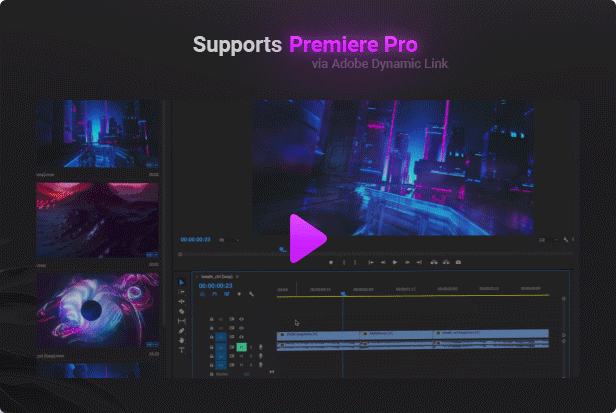
Task: Open the program monitor zoom level dropdown
Action: pos(230,240)
